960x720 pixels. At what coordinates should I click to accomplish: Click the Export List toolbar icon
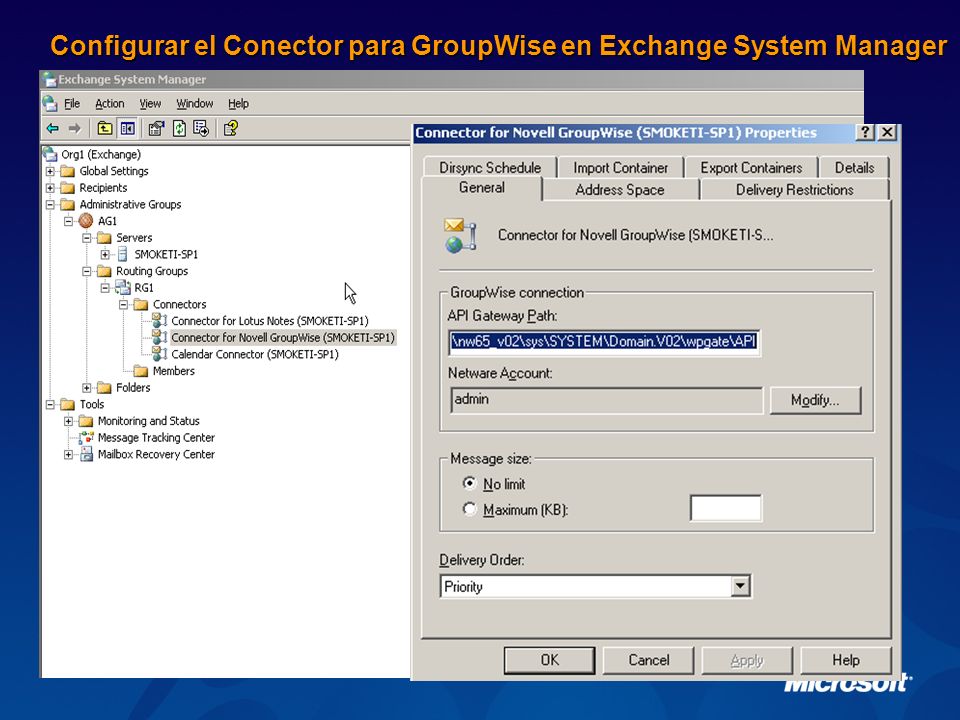point(201,129)
